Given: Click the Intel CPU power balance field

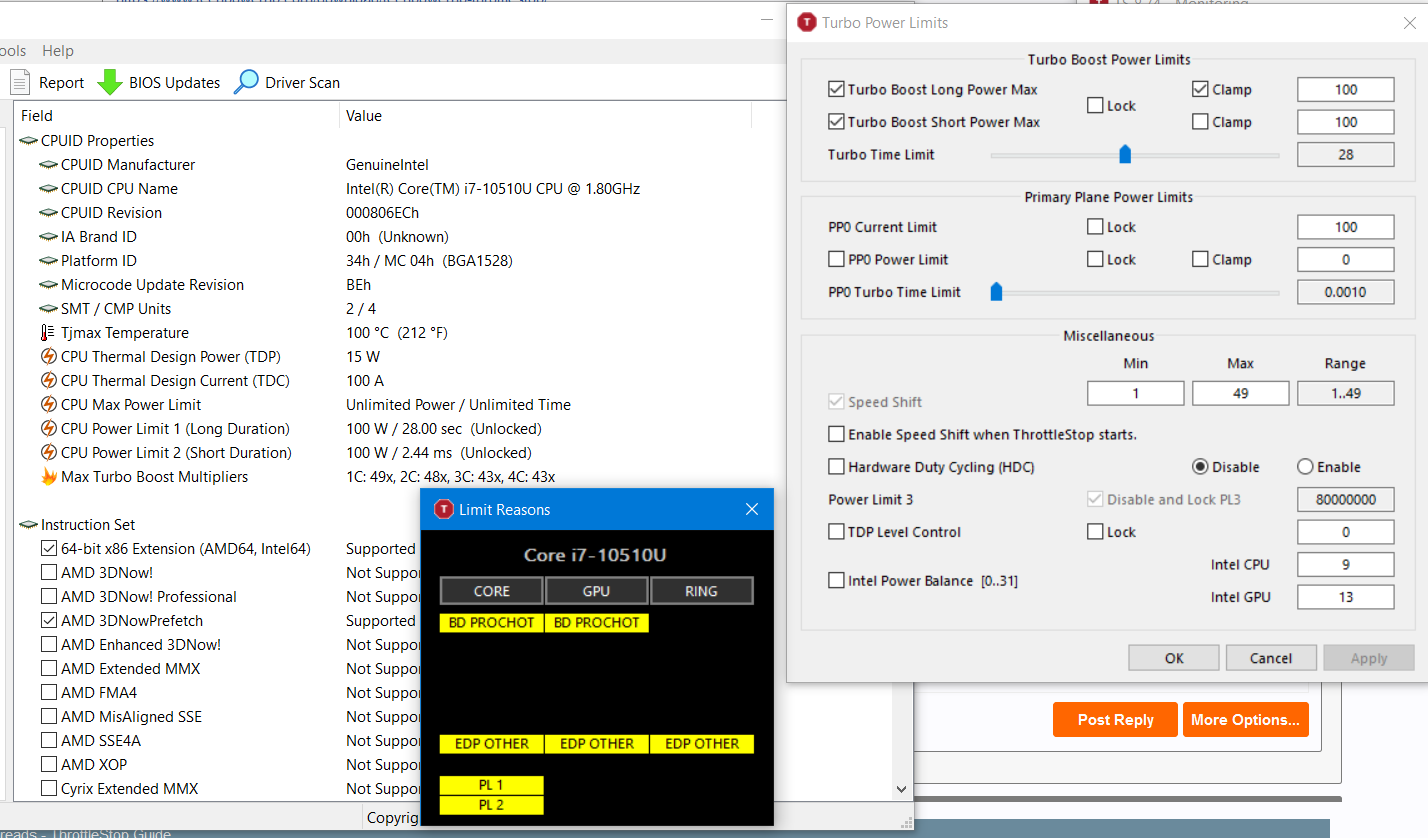Looking at the screenshot, I should click(x=1345, y=565).
